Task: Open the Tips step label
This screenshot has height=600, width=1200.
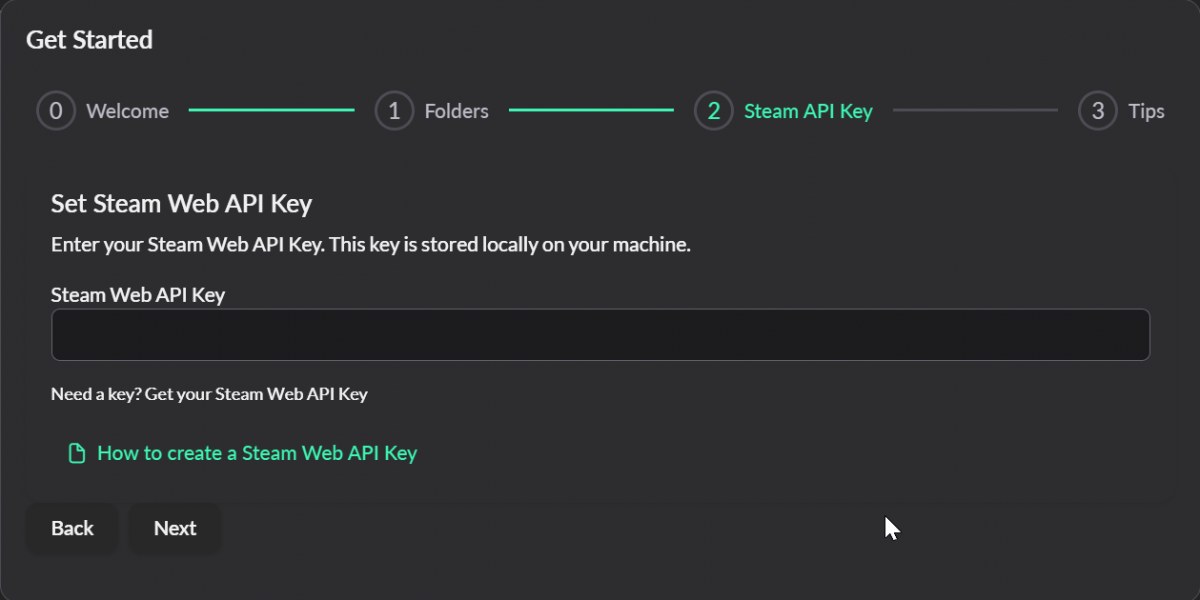Action: (1146, 111)
